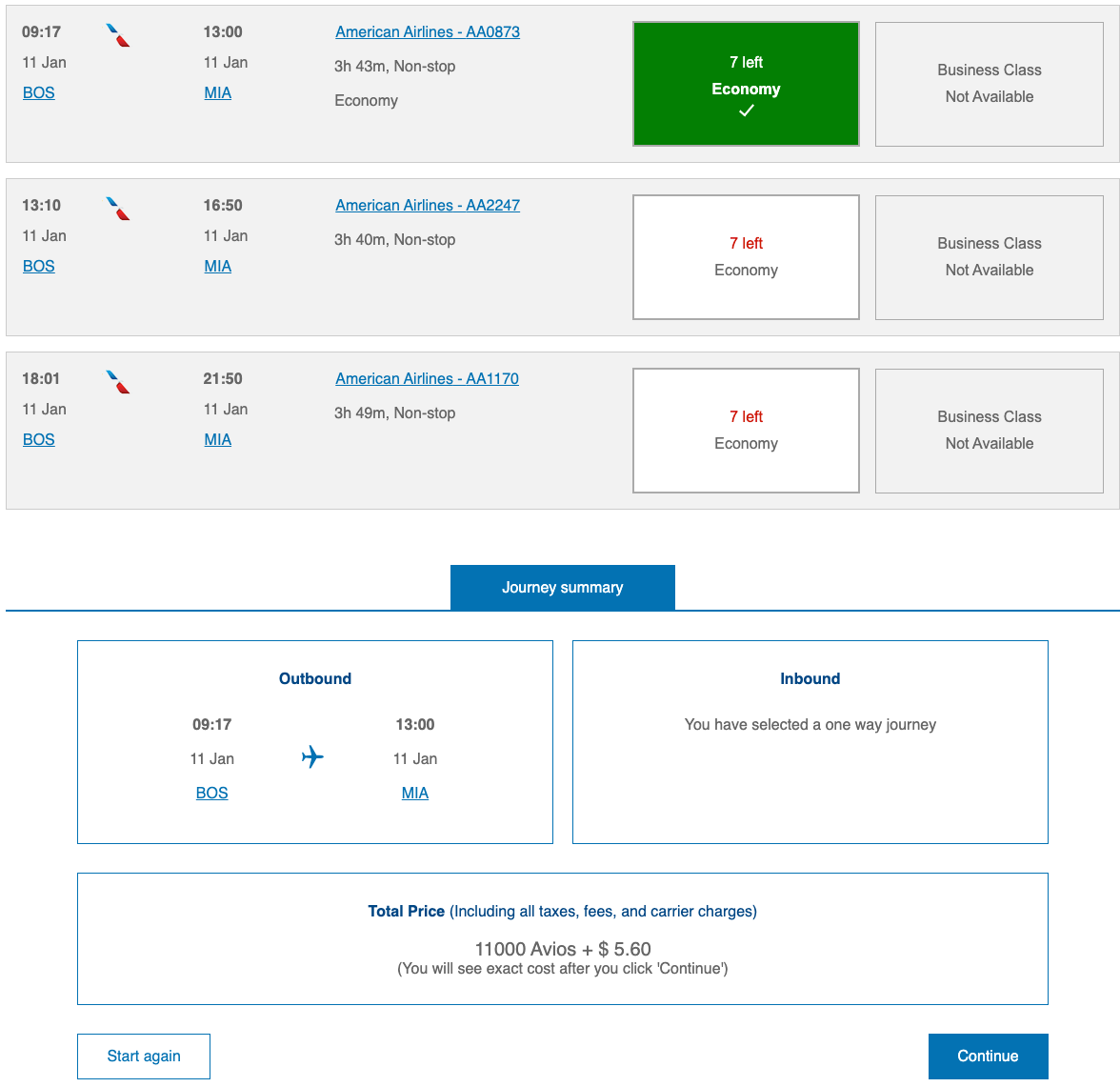
Task: Click the 21:50 arrival time
Action: click(223, 379)
